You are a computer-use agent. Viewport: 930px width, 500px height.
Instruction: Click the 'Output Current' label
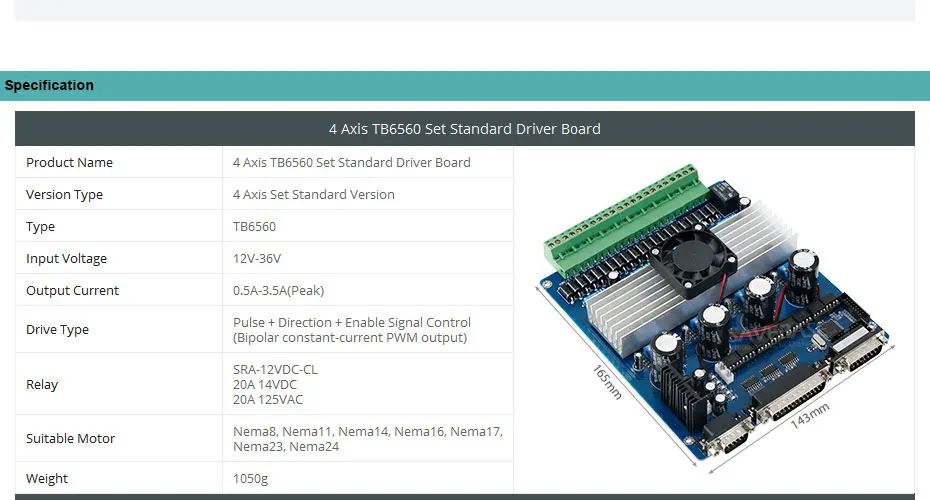pos(72,291)
